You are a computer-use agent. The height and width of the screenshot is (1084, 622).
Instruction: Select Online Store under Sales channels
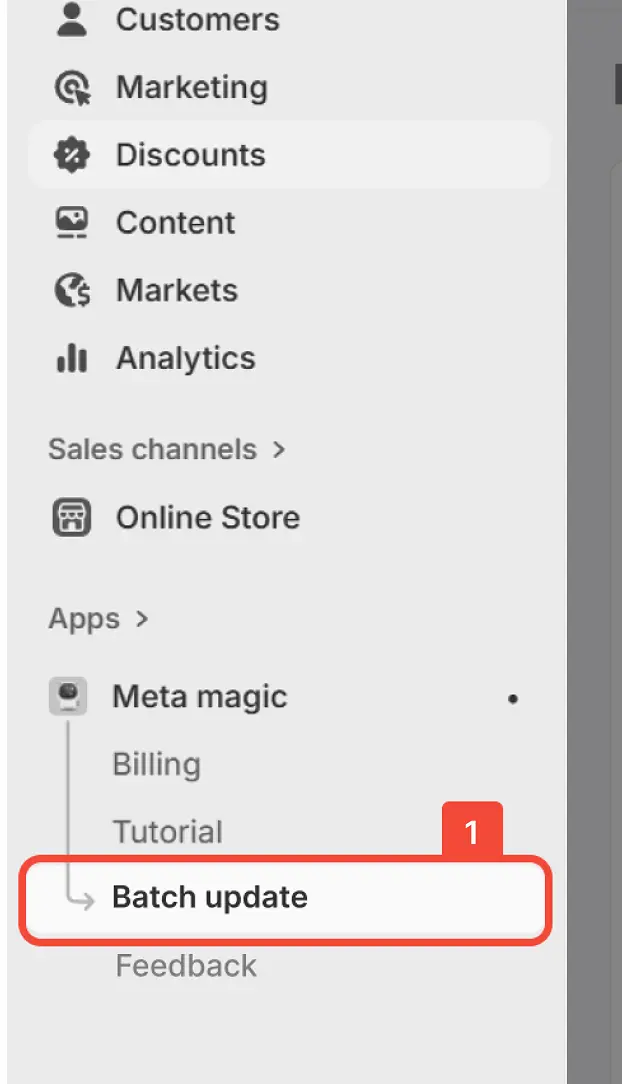point(207,517)
